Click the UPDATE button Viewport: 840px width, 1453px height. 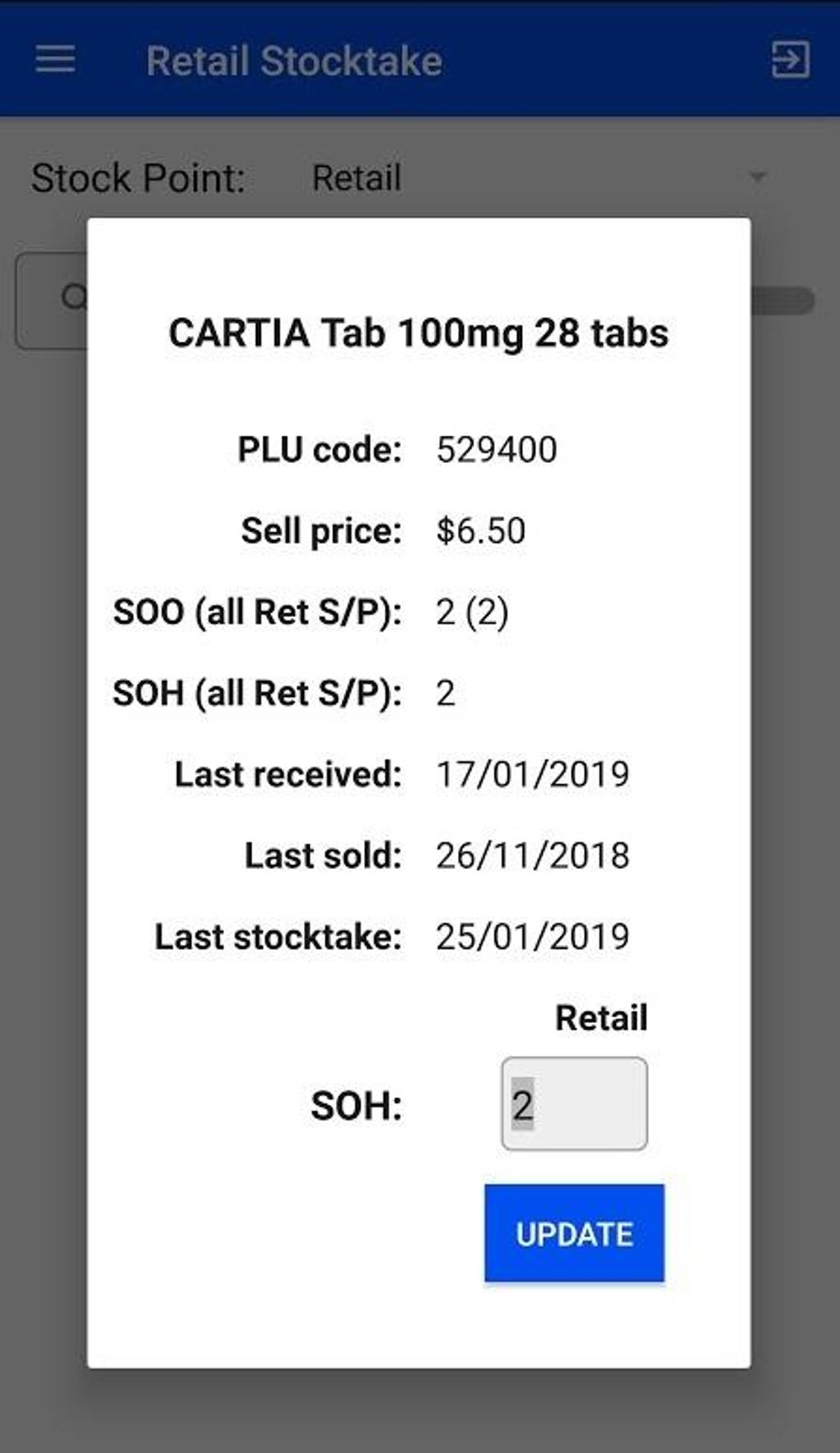coord(574,1233)
